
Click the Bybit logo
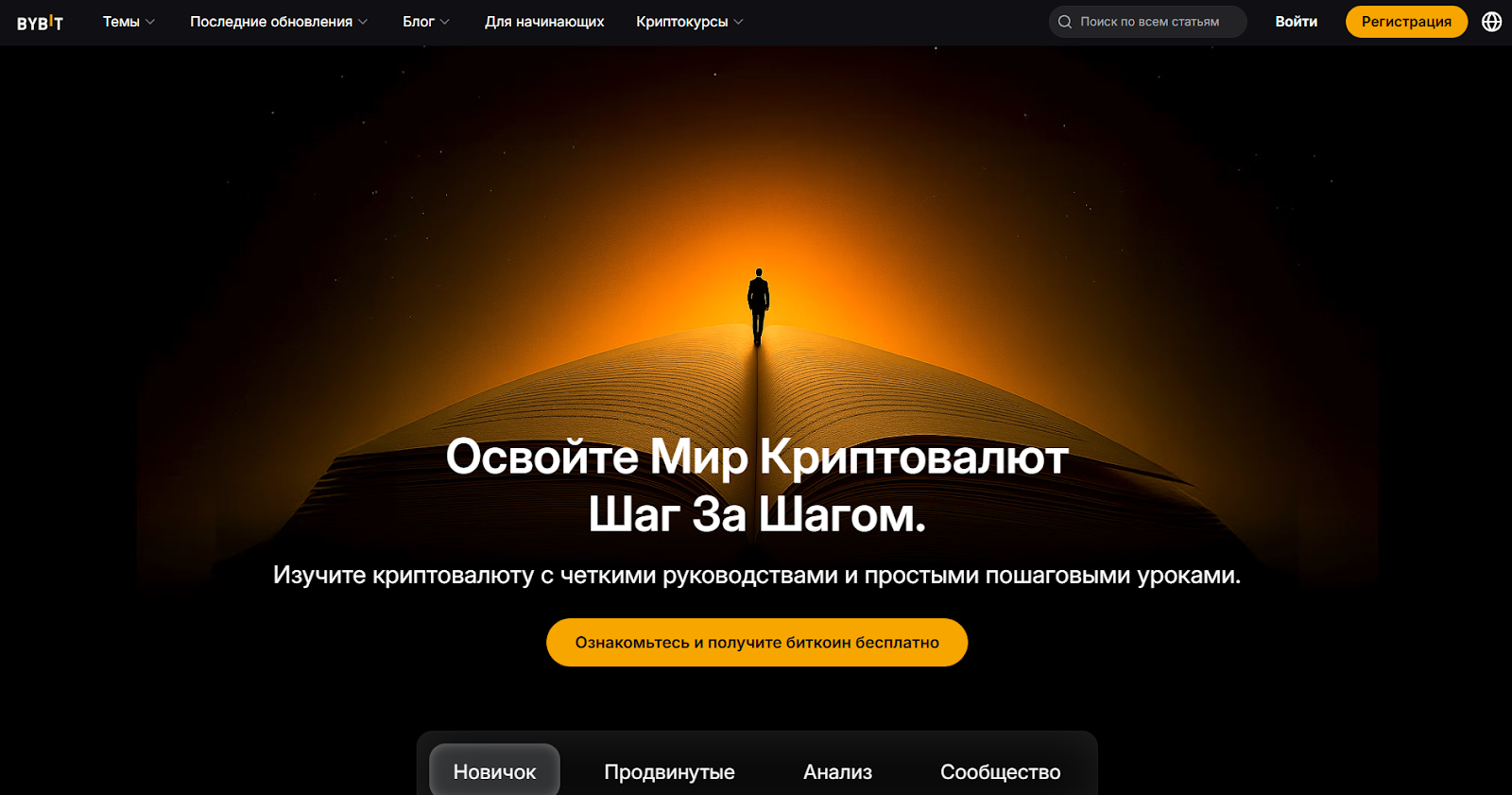[40, 23]
